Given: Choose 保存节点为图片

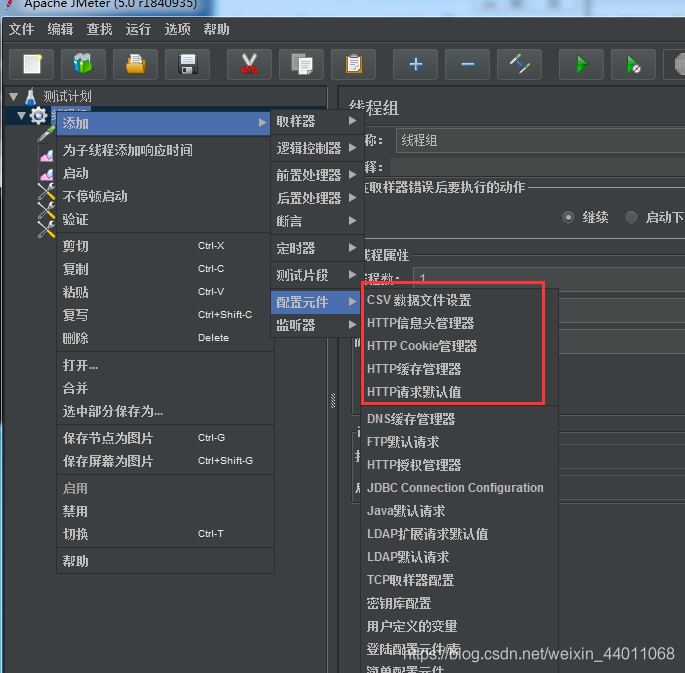Looking at the screenshot, I should click(x=165, y=438).
